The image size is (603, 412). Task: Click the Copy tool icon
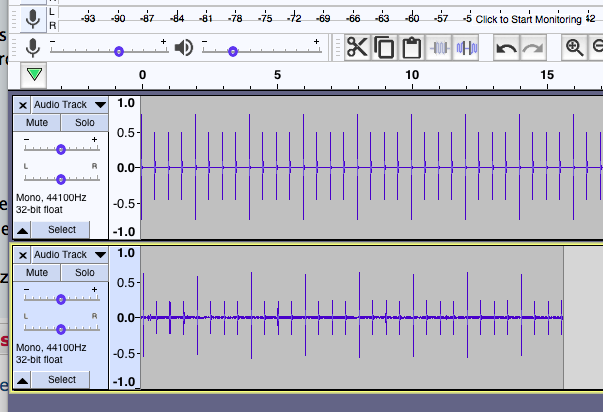(x=384, y=48)
